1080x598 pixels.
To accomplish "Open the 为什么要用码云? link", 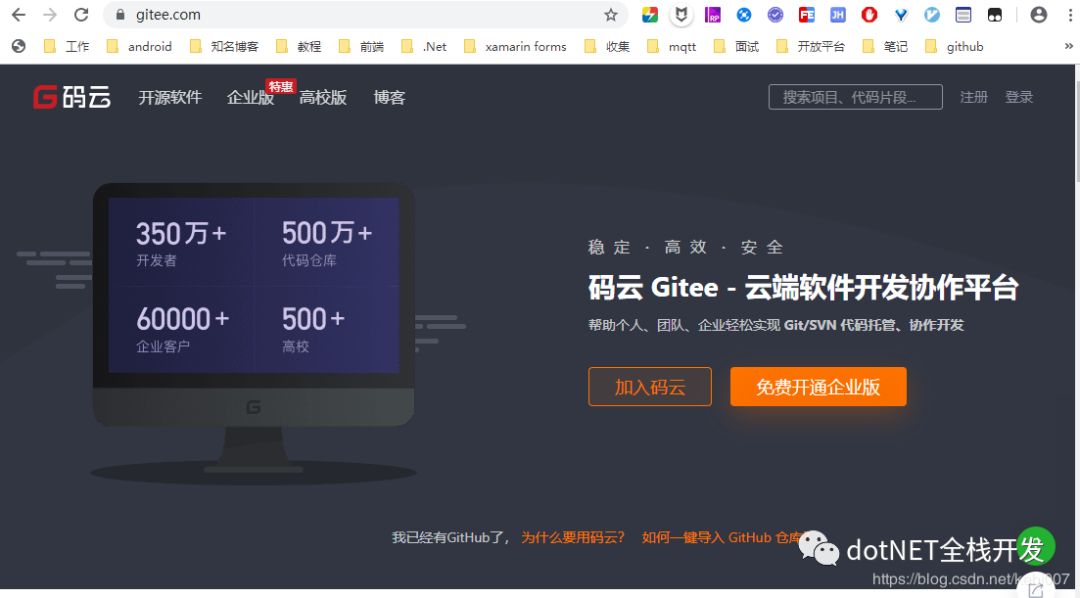I will pos(573,537).
